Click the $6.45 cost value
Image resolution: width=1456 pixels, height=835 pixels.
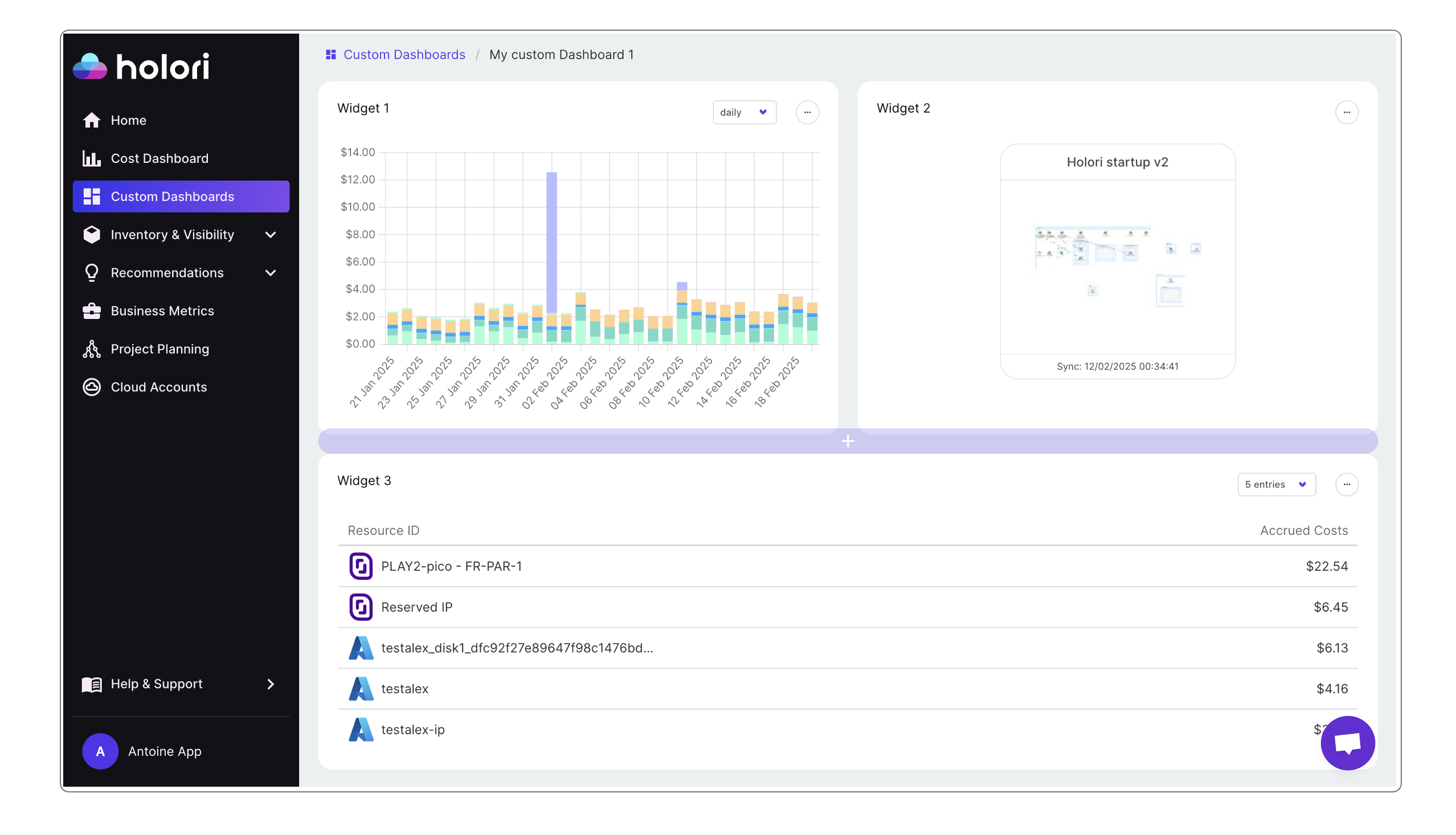(1331, 607)
